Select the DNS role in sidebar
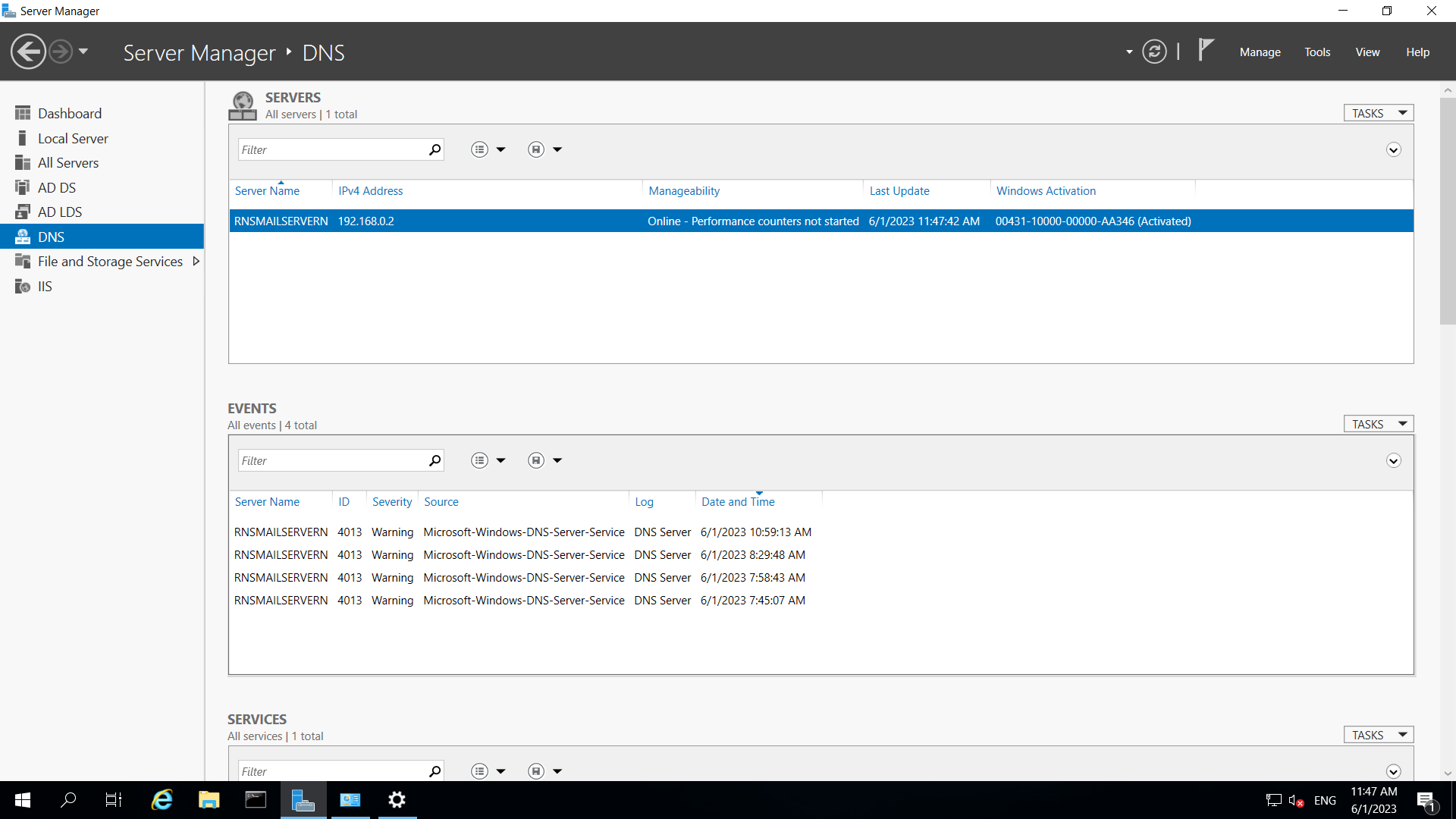Image resolution: width=1456 pixels, height=819 pixels. tap(102, 237)
